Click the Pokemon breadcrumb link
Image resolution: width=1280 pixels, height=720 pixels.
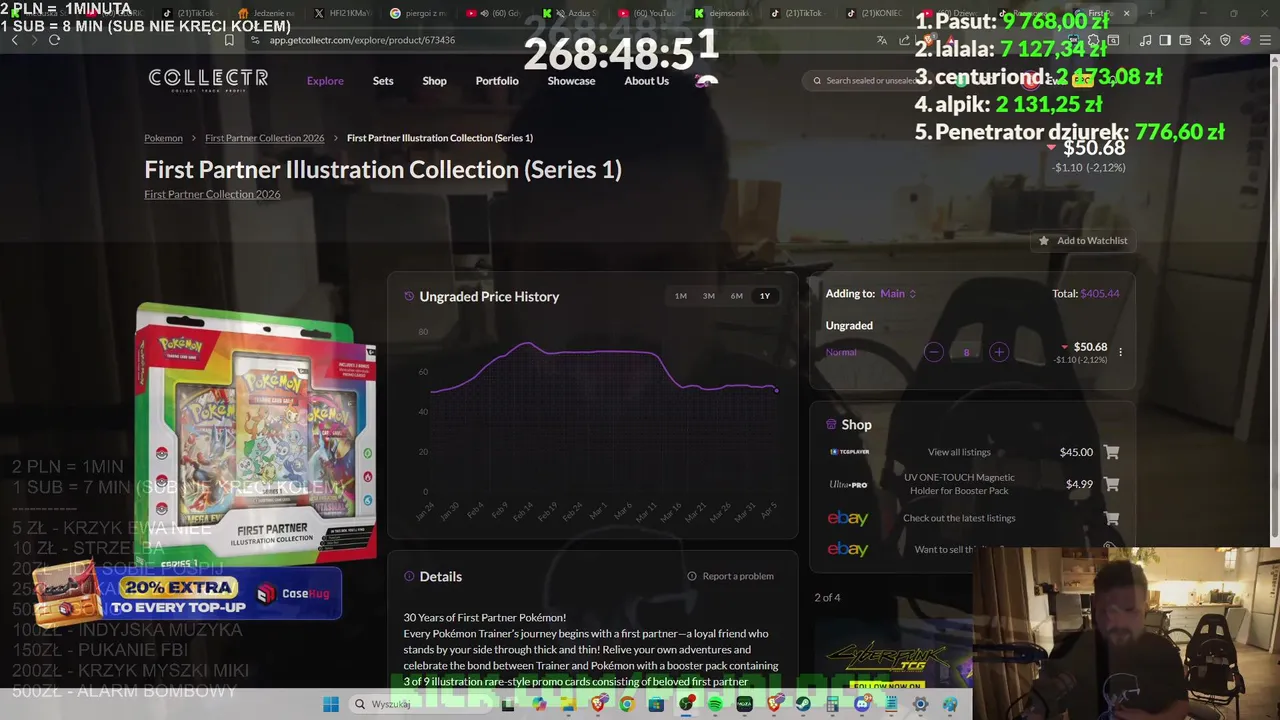tap(163, 138)
